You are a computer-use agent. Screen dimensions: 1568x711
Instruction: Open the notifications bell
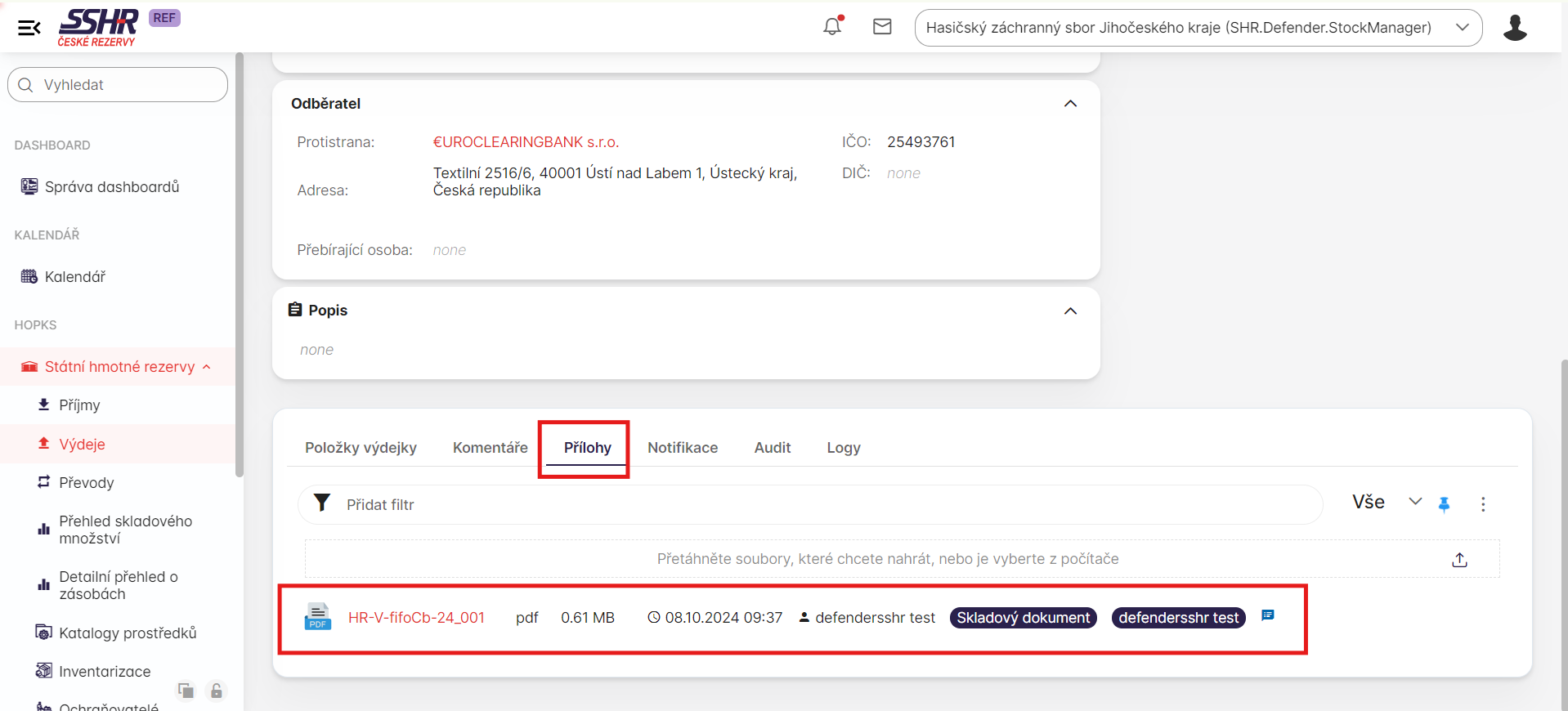(x=832, y=27)
